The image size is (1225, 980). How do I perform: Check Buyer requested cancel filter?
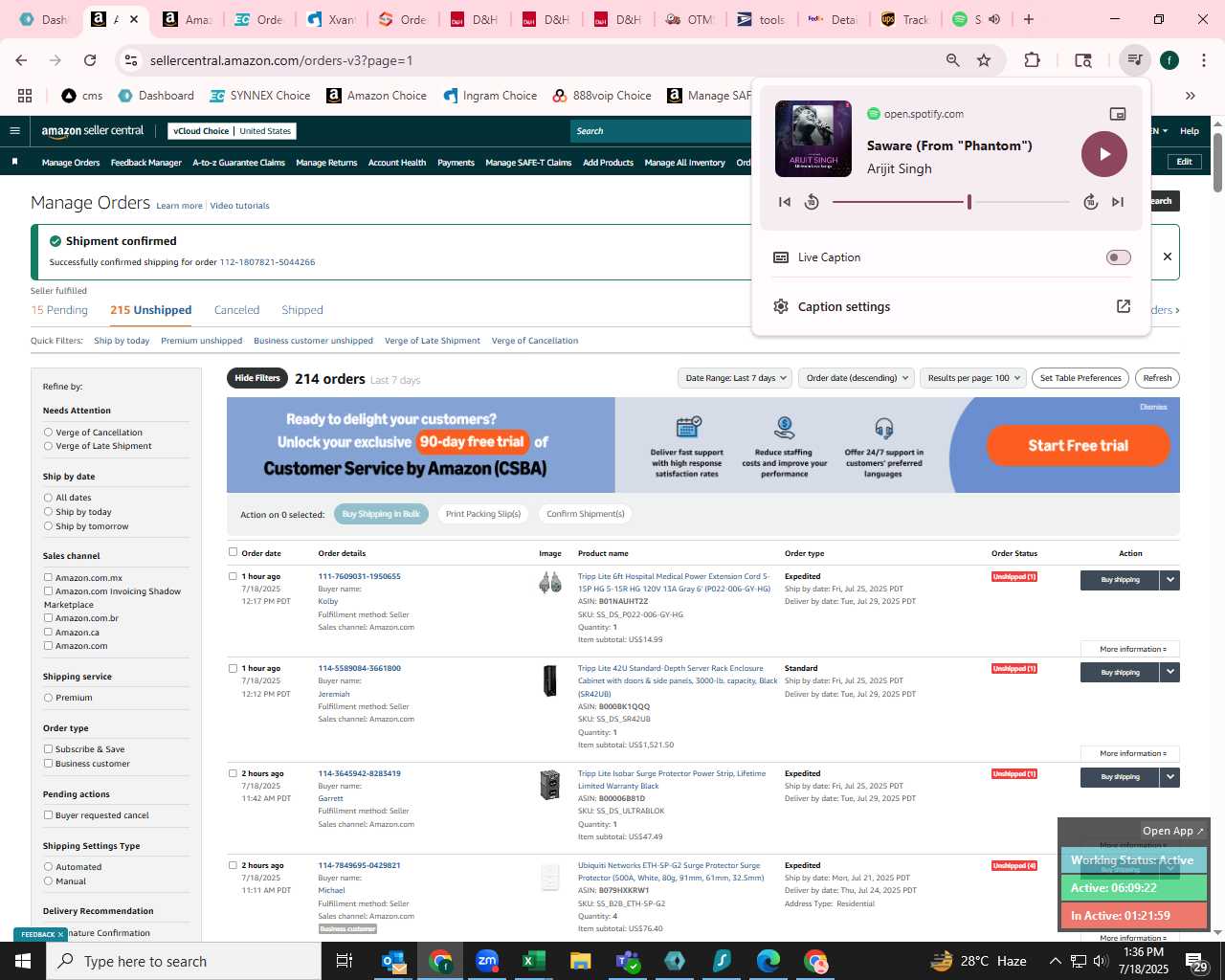pos(48,815)
